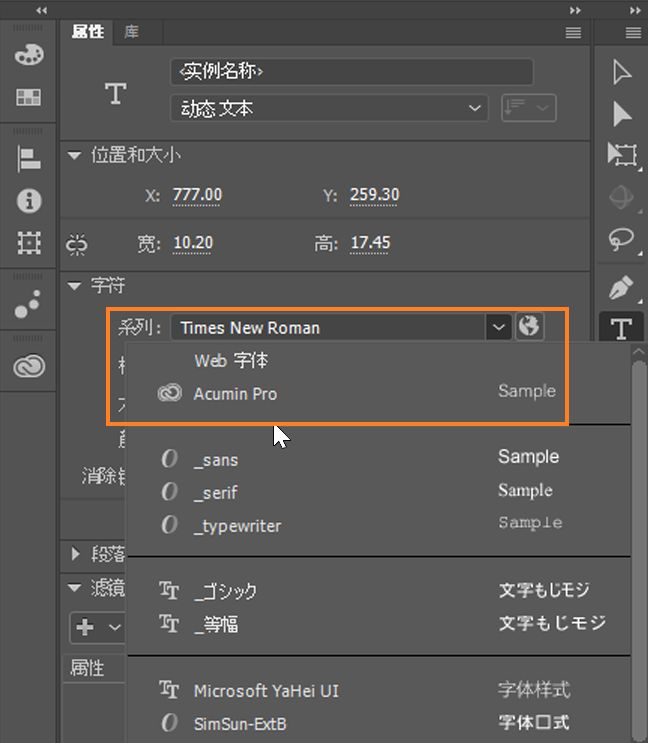Select the Selection arrow tool
Screen dimensions: 648x743
click(621, 72)
